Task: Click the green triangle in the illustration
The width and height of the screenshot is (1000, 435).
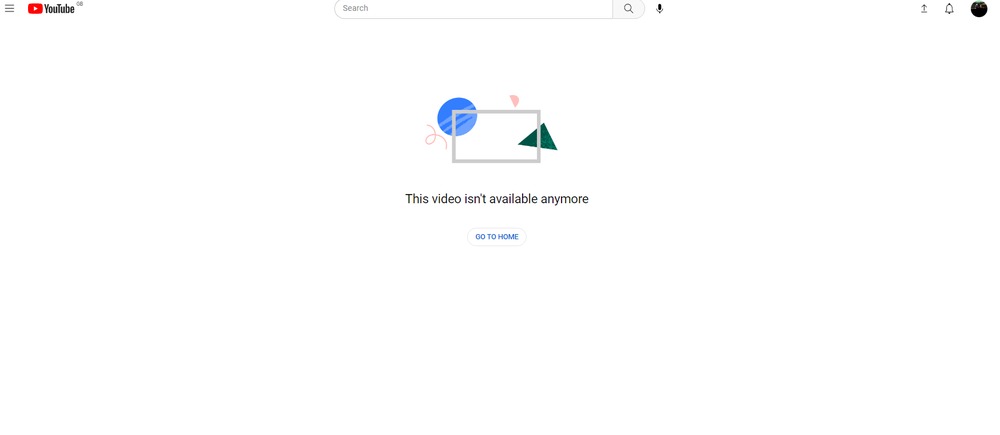Action: 540,137
